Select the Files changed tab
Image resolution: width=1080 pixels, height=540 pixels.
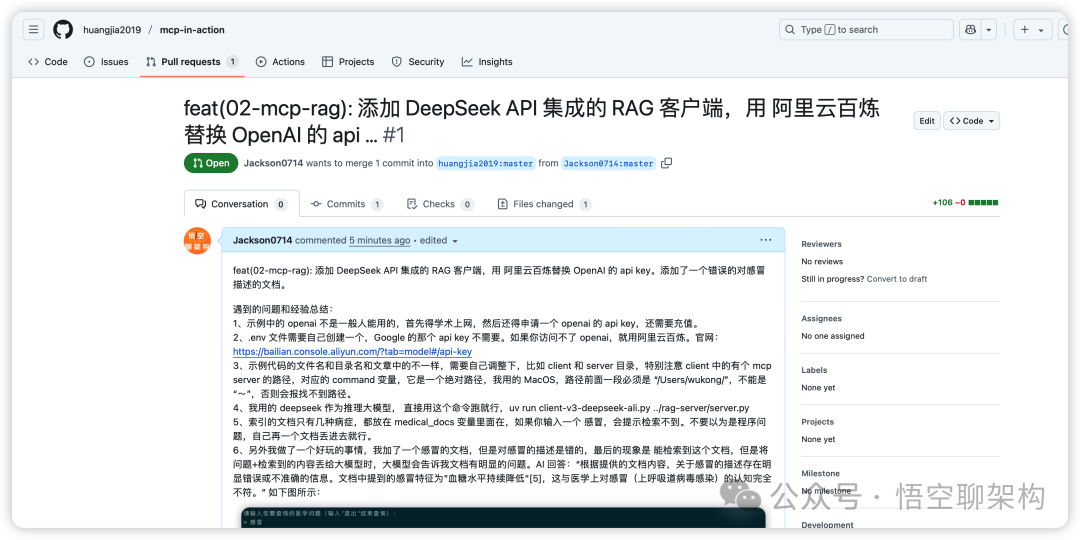pyautogui.click(x=543, y=204)
